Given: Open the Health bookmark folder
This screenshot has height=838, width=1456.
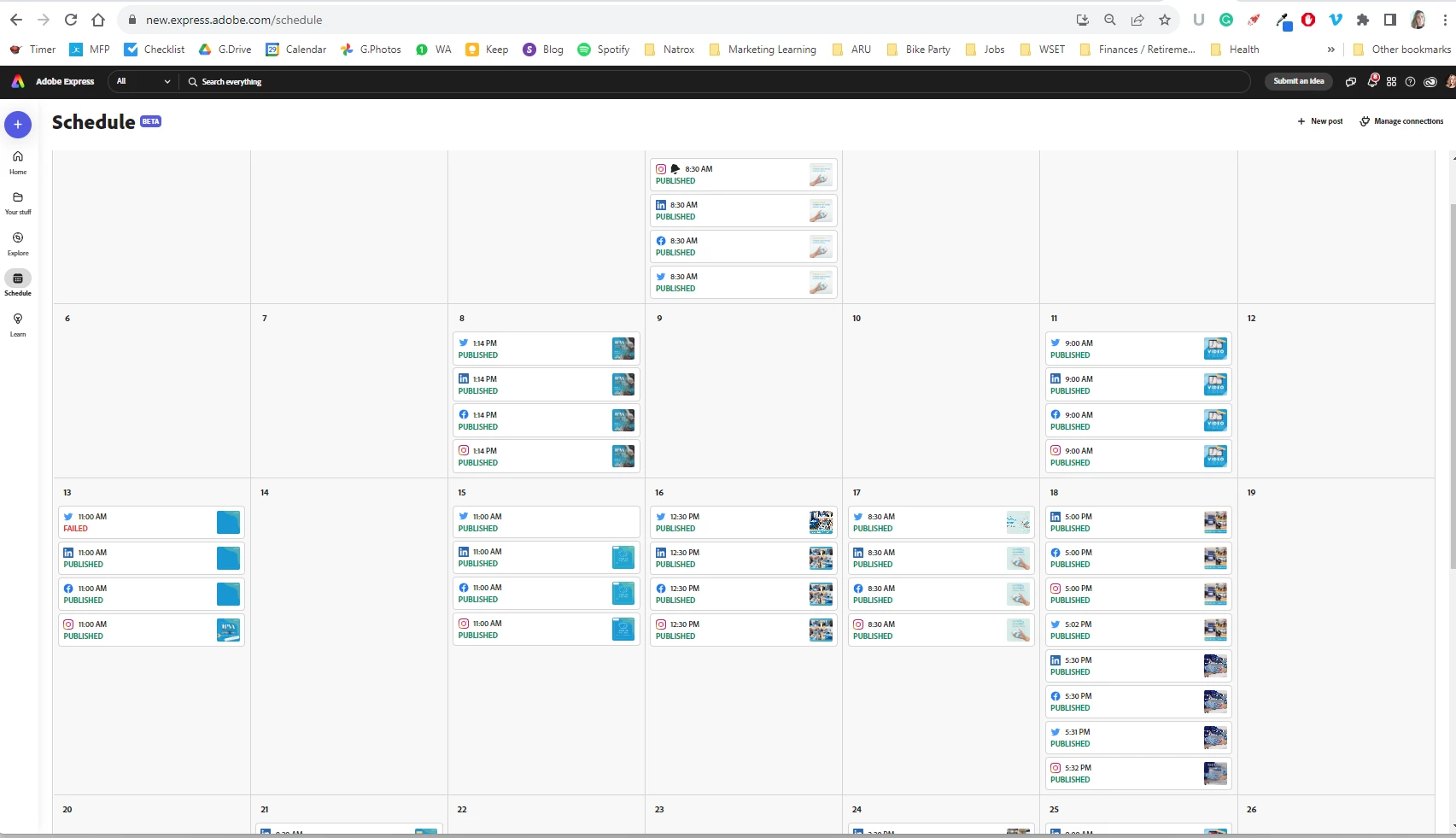Looking at the screenshot, I should (1235, 50).
